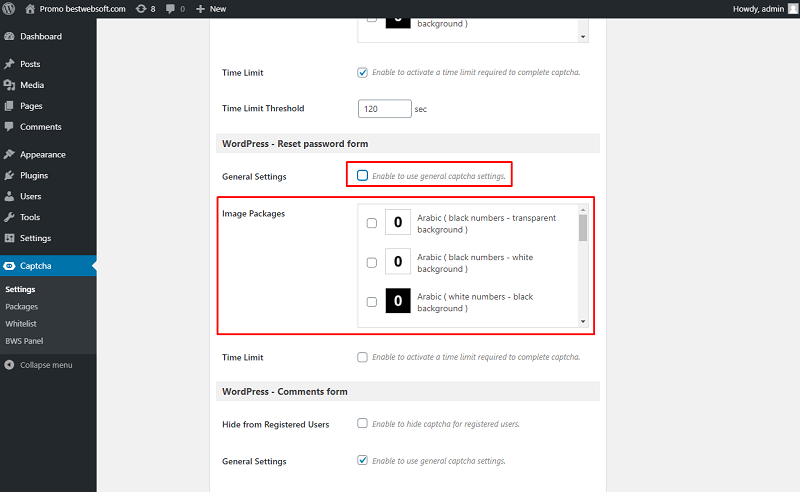Viewport: 800px width, 492px height.
Task: Click the upper package list scroll down arrow
Action: coord(583,37)
